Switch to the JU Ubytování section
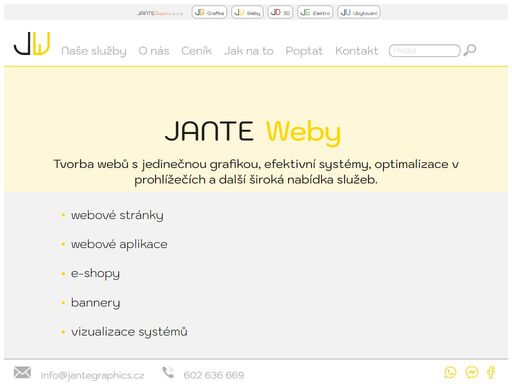 point(359,12)
